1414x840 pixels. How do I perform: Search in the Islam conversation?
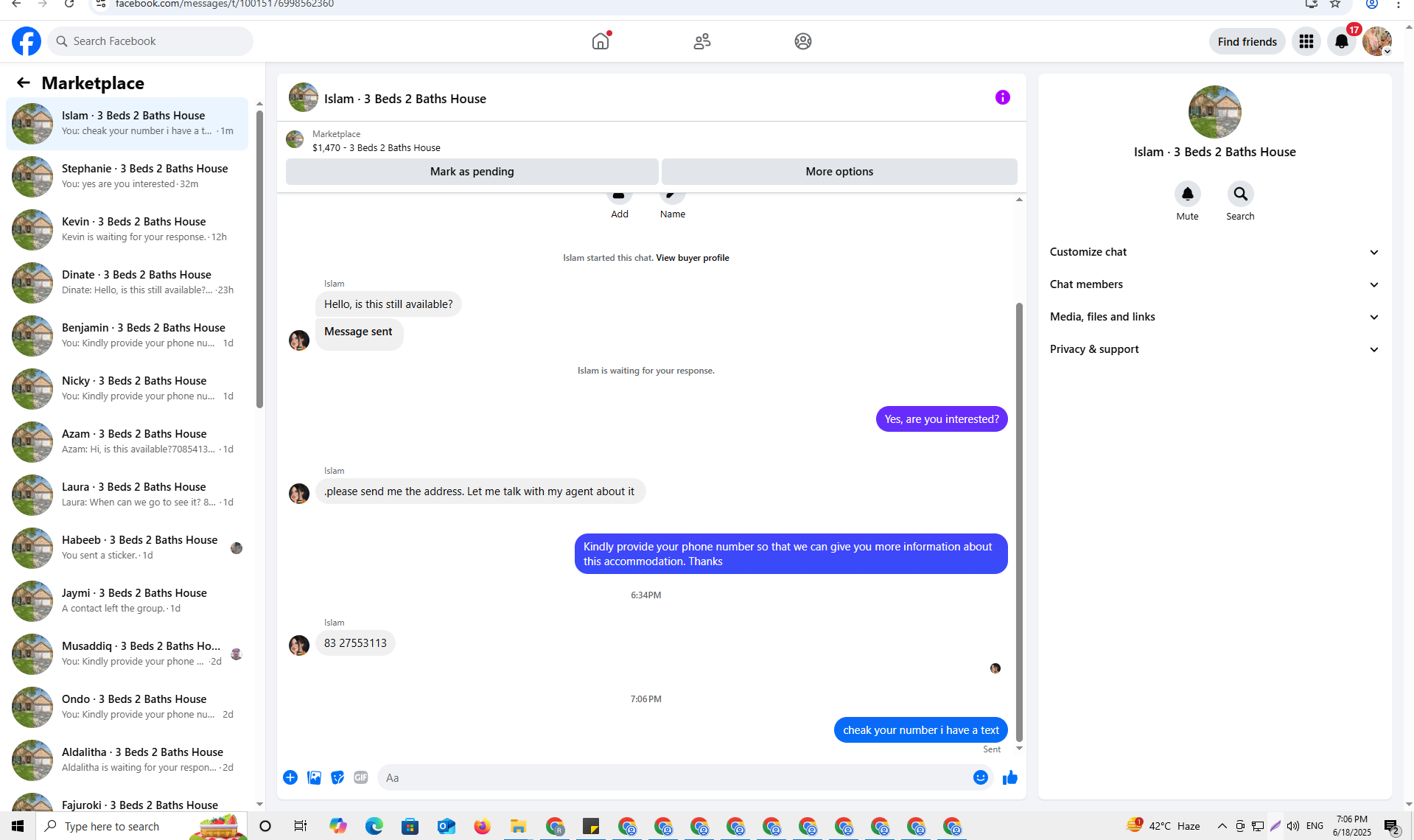(x=1240, y=194)
